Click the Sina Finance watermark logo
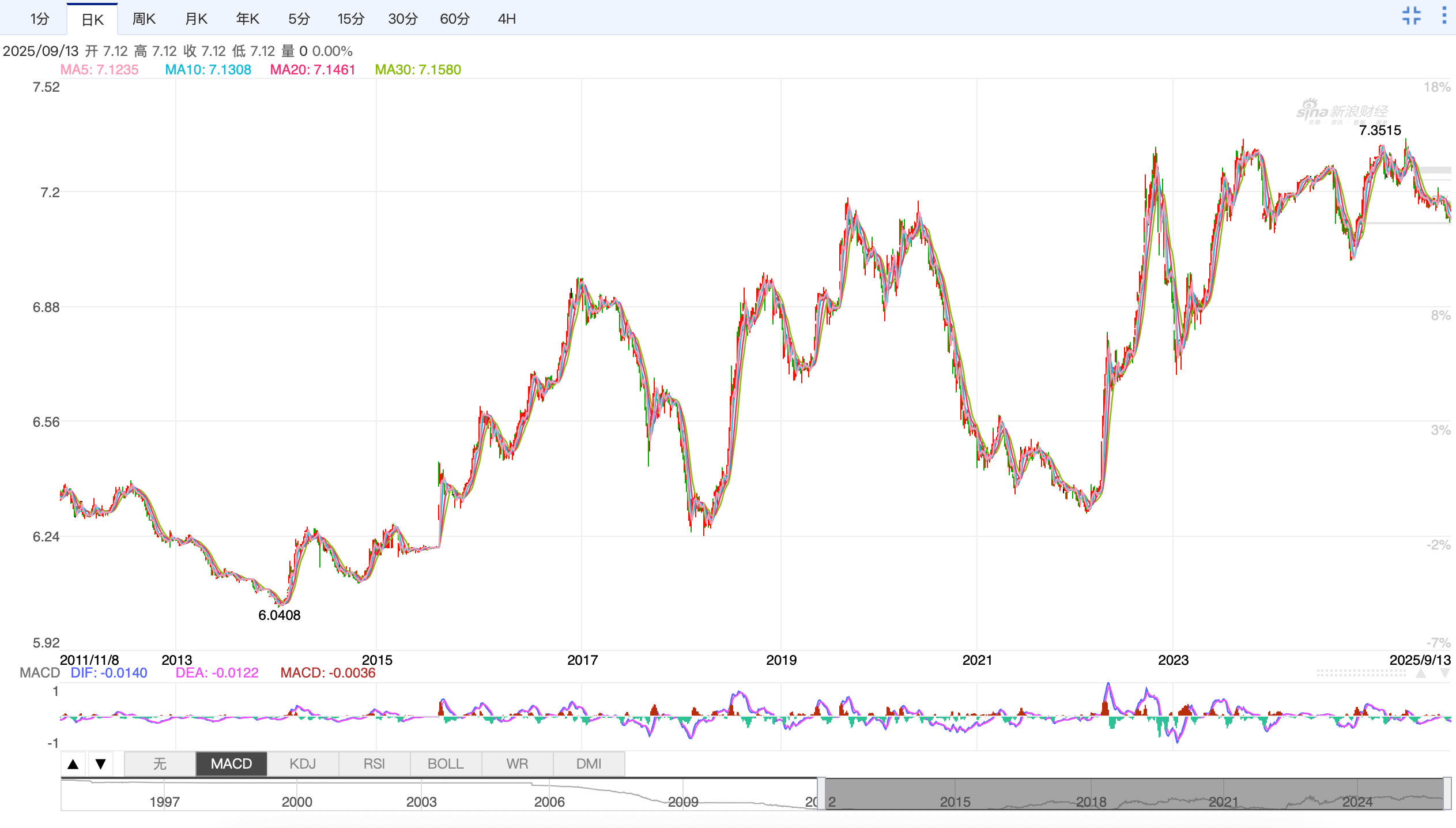This screenshot has height=828, width=1456. (1342, 111)
